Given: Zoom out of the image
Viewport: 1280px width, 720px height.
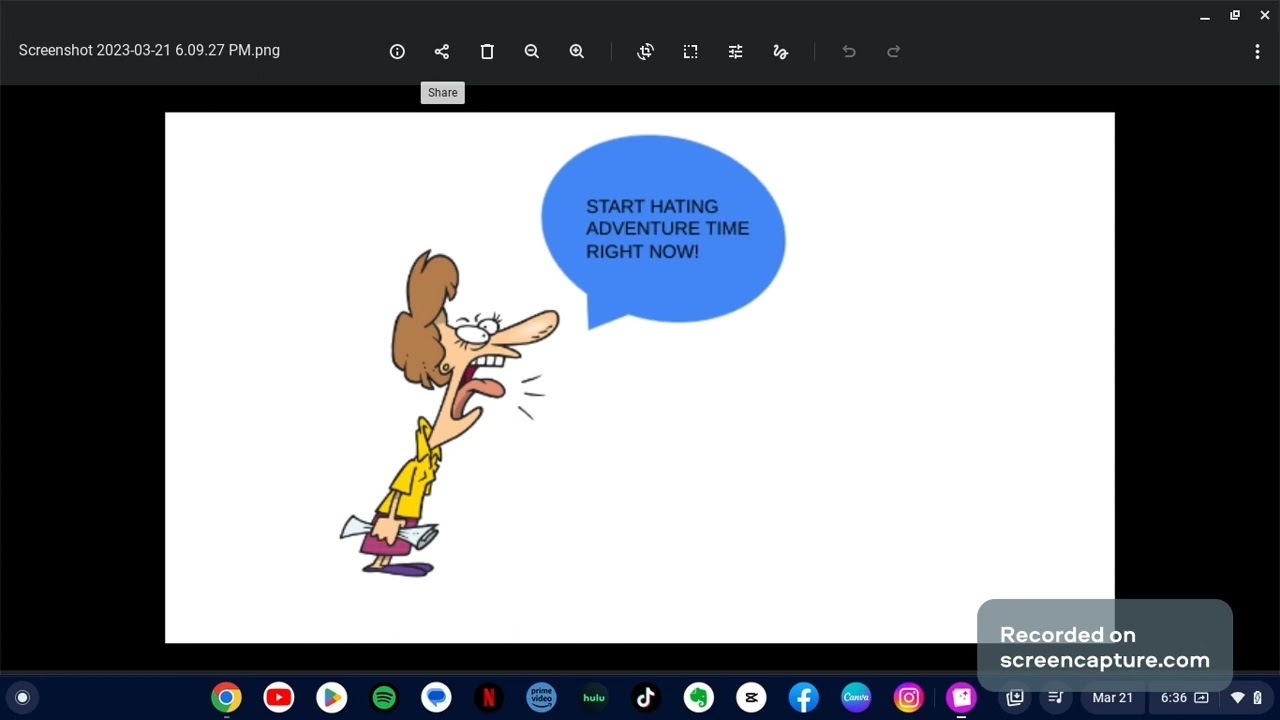Looking at the screenshot, I should (x=532, y=52).
